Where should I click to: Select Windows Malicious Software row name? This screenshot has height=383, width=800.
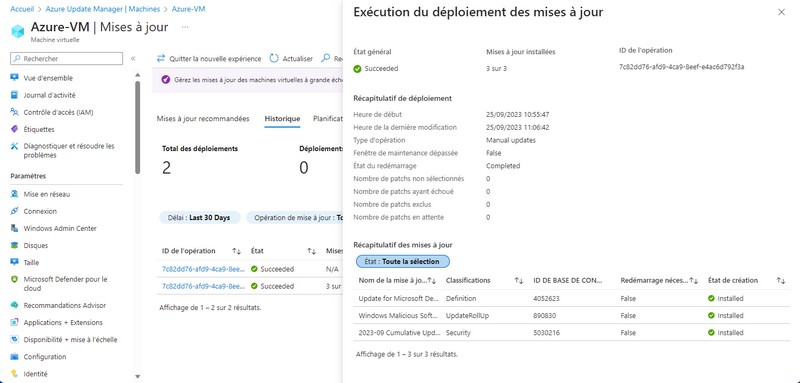(398, 316)
